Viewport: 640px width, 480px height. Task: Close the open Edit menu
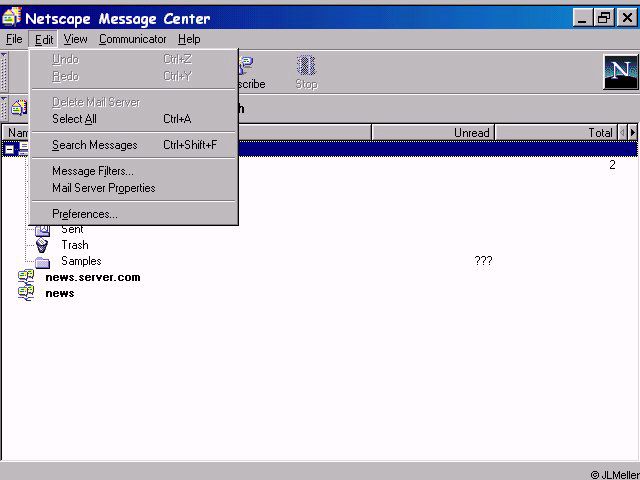click(x=44, y=39)
